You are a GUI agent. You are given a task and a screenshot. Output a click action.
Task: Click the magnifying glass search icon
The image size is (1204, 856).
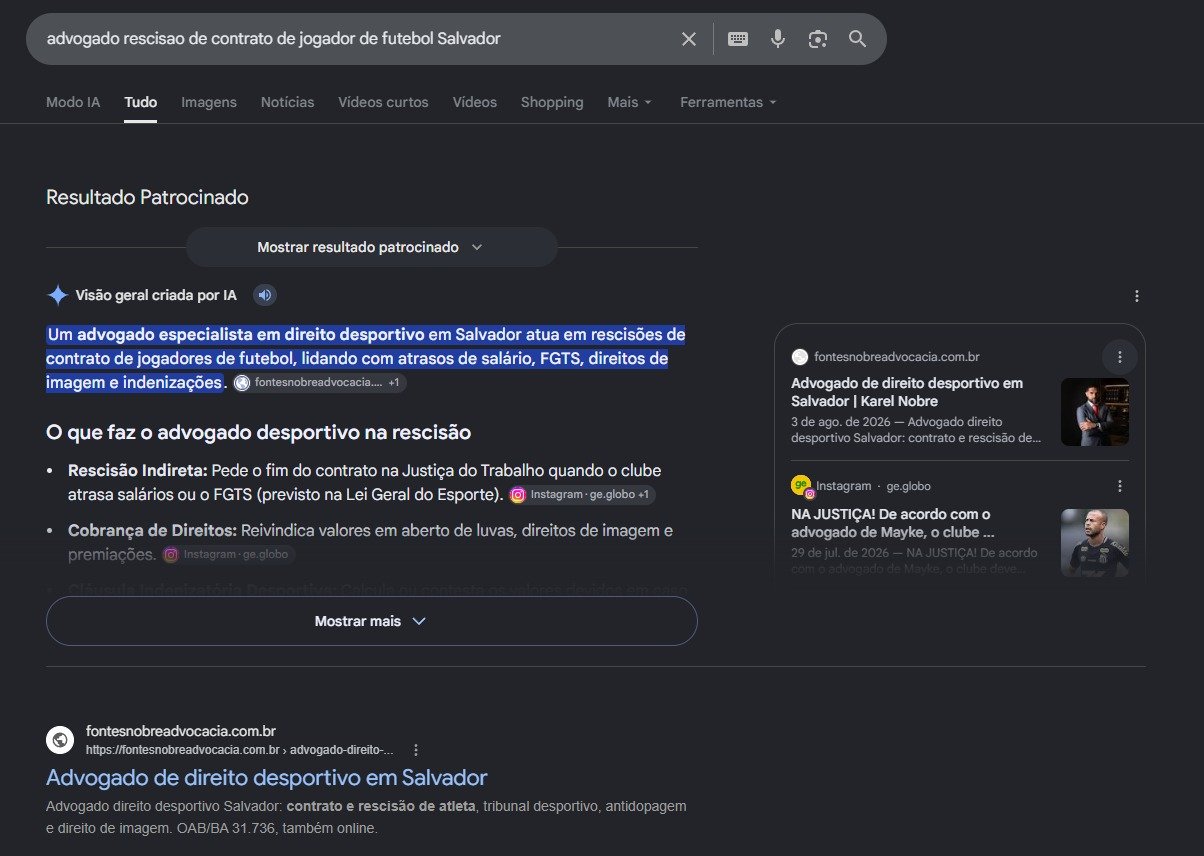857,39
